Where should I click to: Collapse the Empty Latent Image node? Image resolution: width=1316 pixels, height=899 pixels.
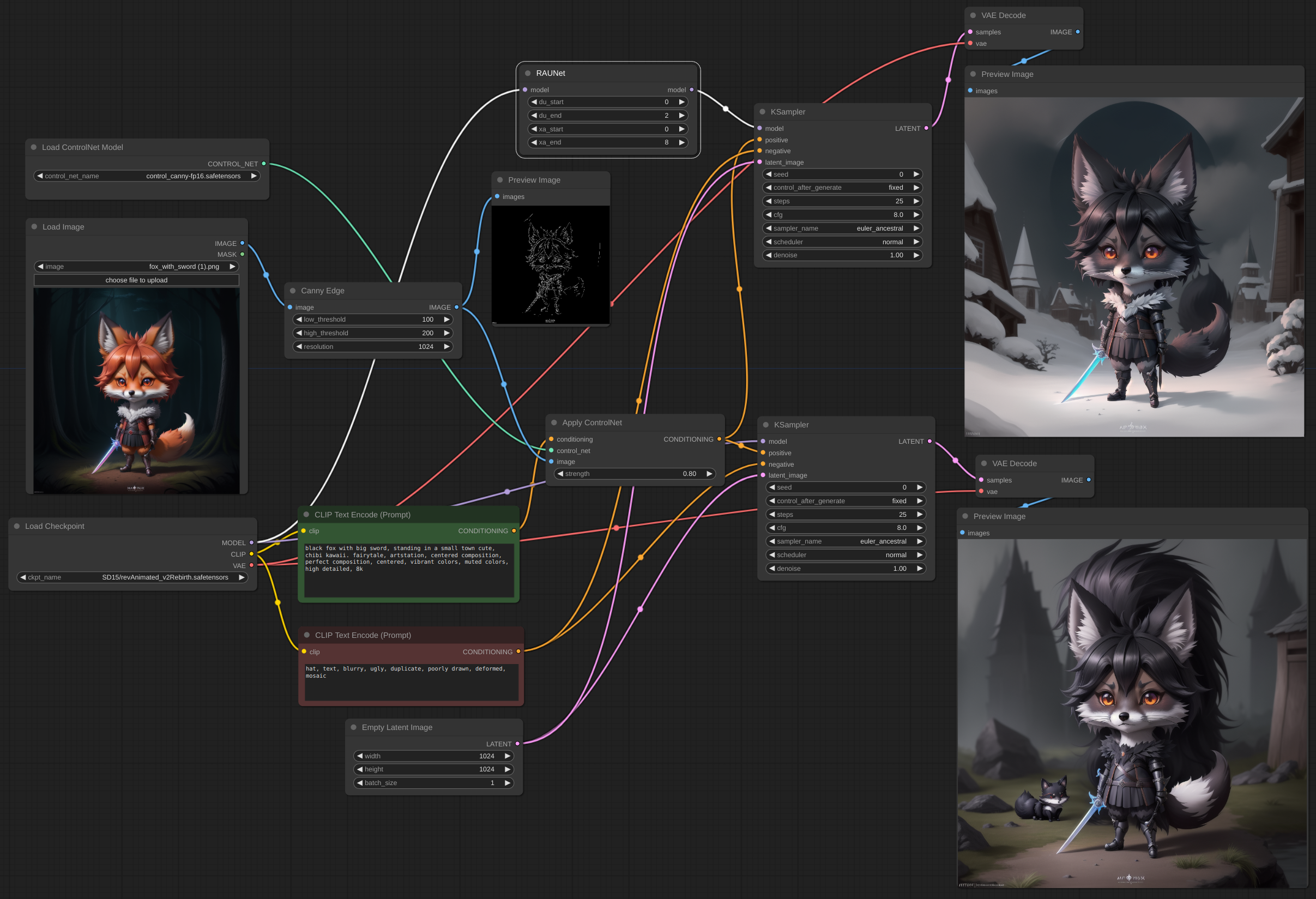(353, 727)
